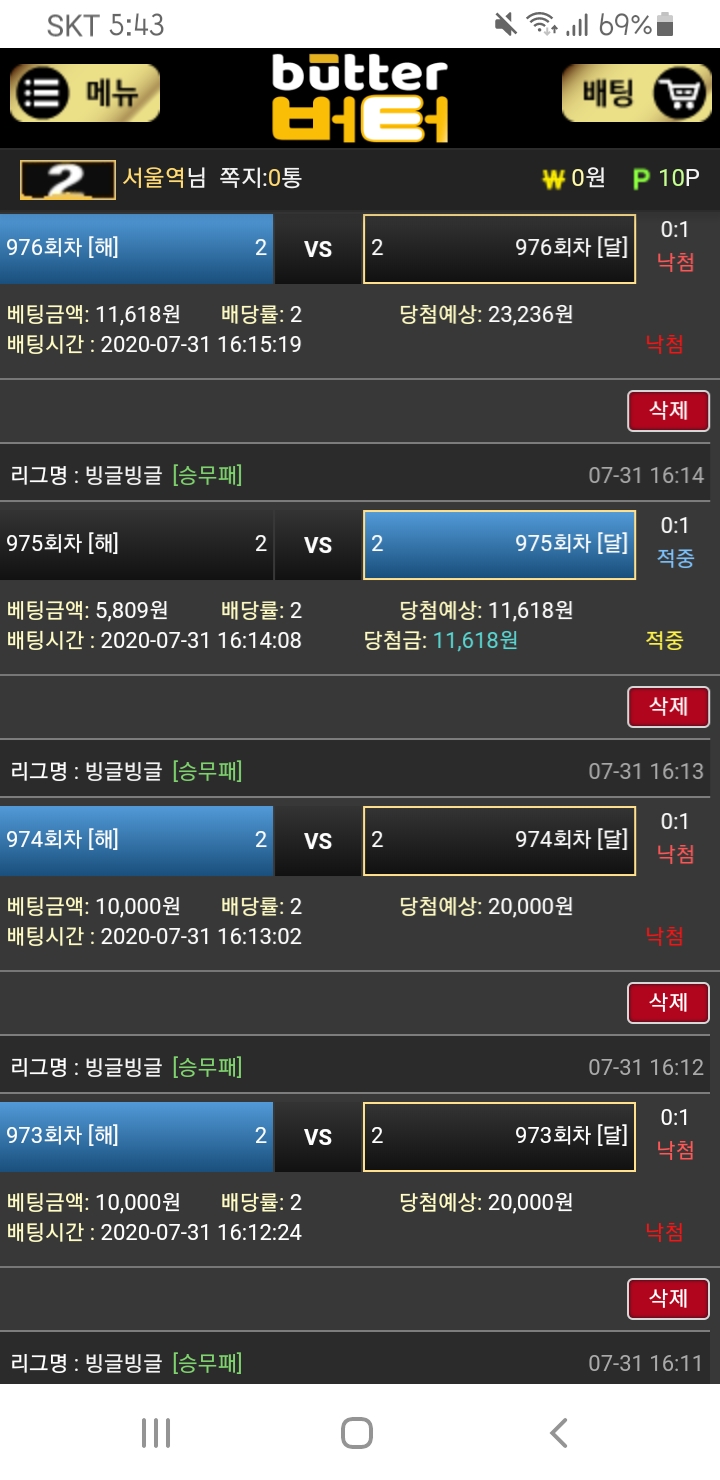The height and width of the screenshot is (1480, 720).
Task: Select the 976회차 [해] team cell
Action: (136, 248)
